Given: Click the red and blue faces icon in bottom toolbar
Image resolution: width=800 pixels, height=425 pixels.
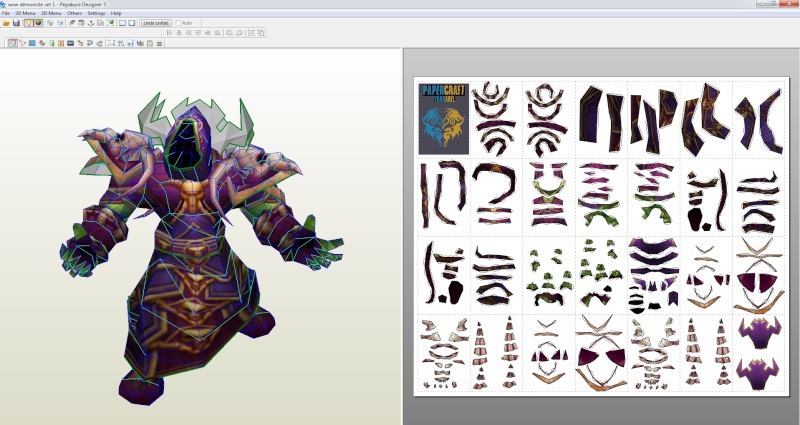Looking at the screenshot, I should pos(42,43).
